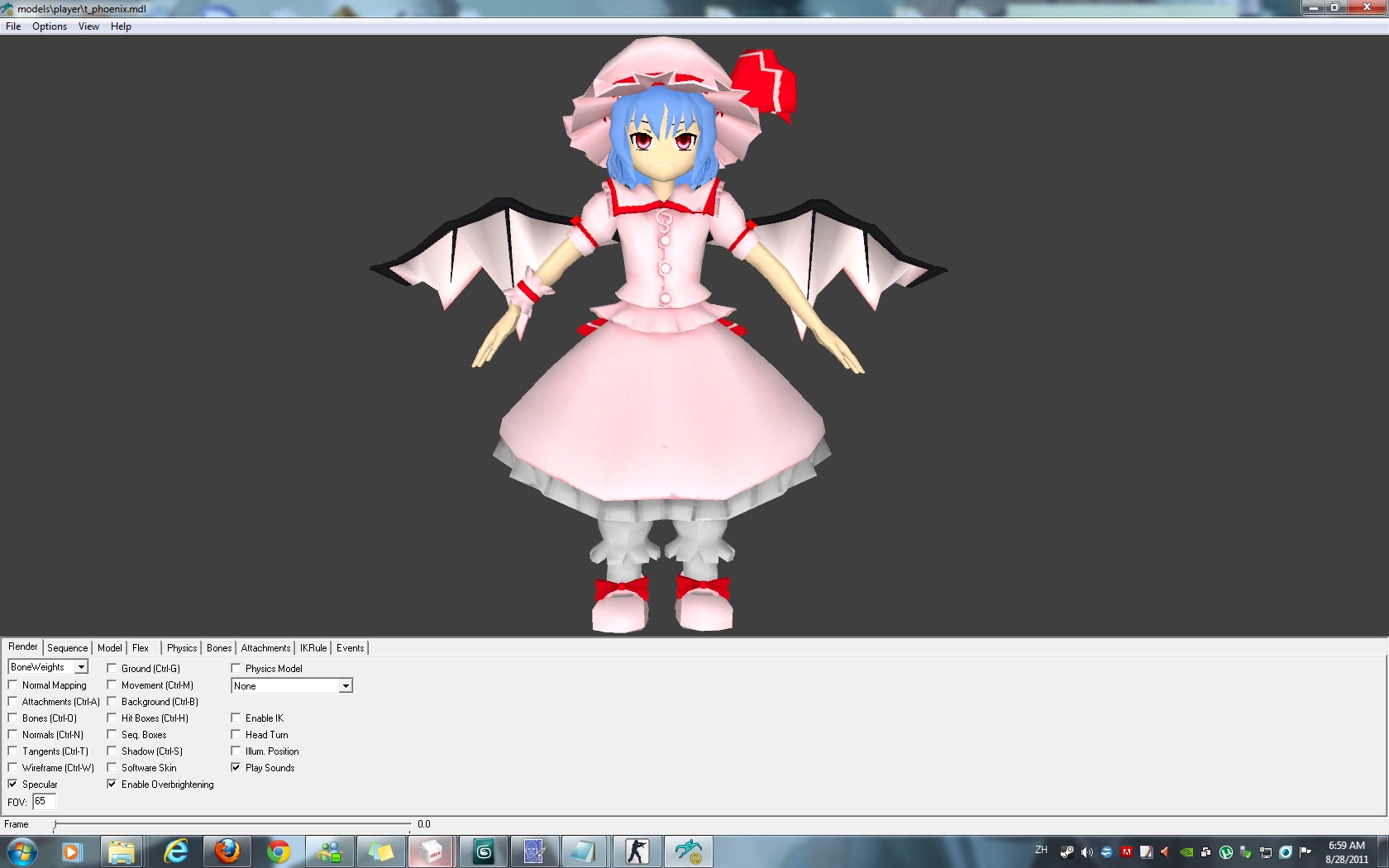
Task: Open Sticky Notes taskbar icon
Action: point(380,851)
